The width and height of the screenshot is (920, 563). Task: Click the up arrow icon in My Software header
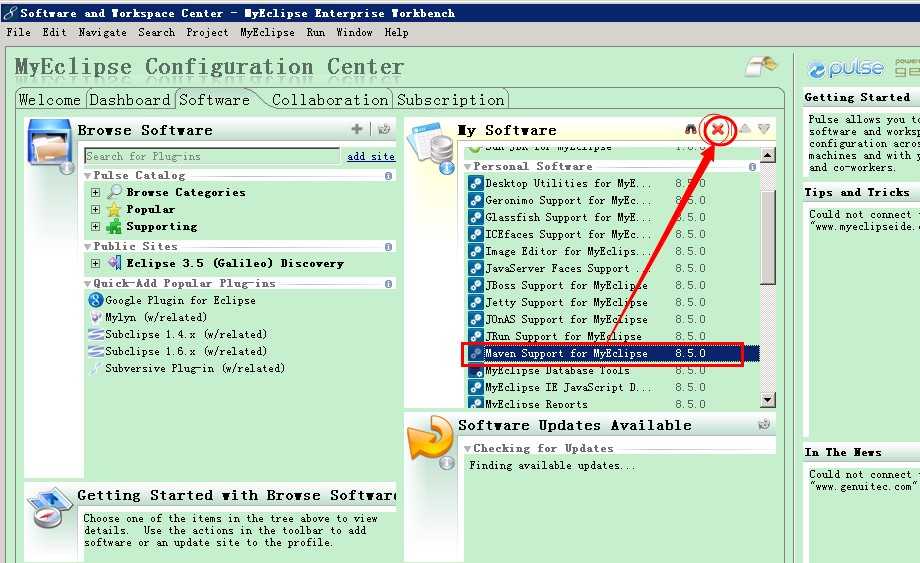click(745, 128)
